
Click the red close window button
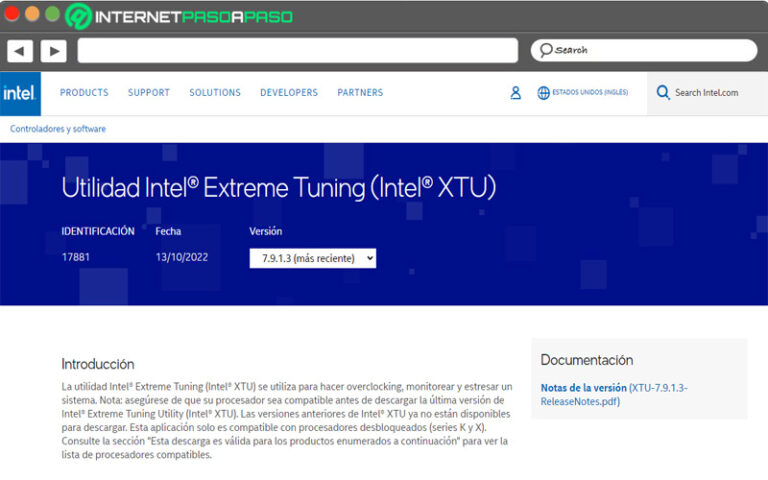(11, 14)
